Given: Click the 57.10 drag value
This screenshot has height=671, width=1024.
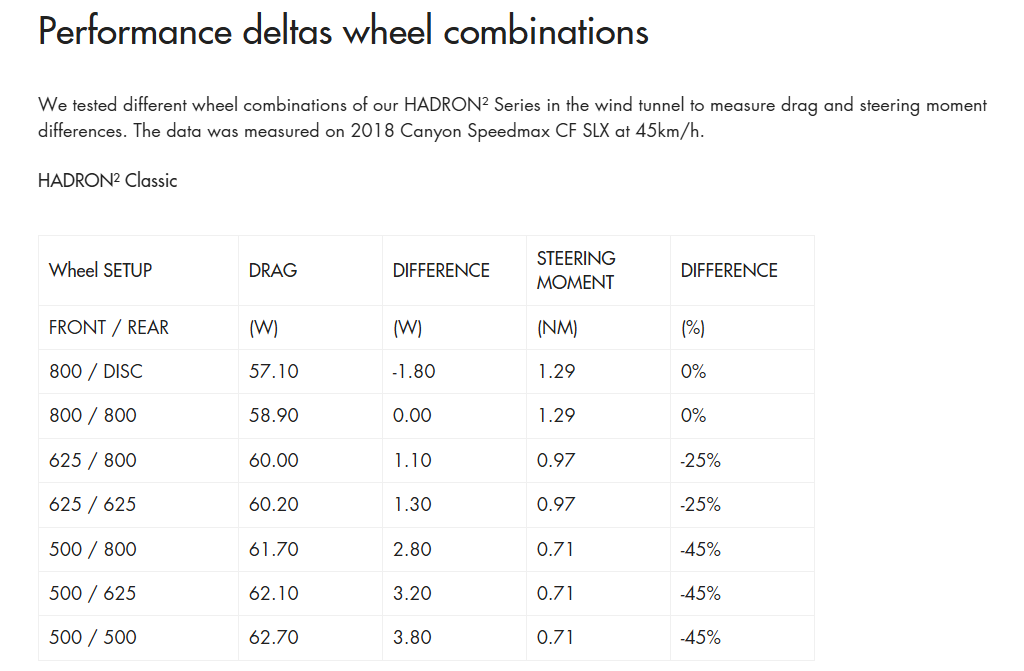Looking at the screenshot, I should click(273, 371).
